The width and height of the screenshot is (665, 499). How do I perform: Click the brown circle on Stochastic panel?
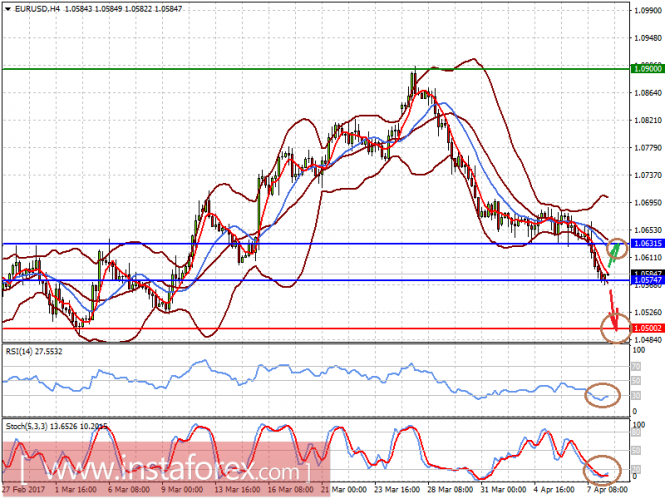click(x=602, y=470)
